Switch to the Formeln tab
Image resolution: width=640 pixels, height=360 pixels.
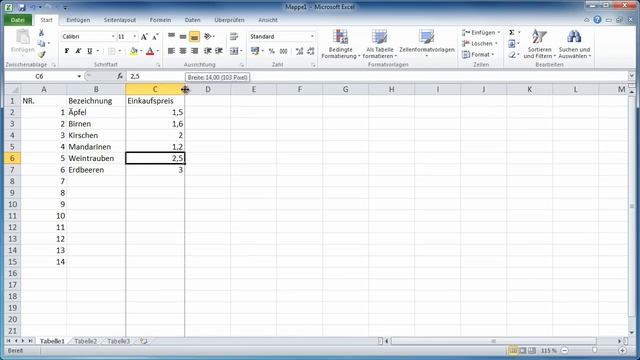pyautogui.click(x=160, y=20)
